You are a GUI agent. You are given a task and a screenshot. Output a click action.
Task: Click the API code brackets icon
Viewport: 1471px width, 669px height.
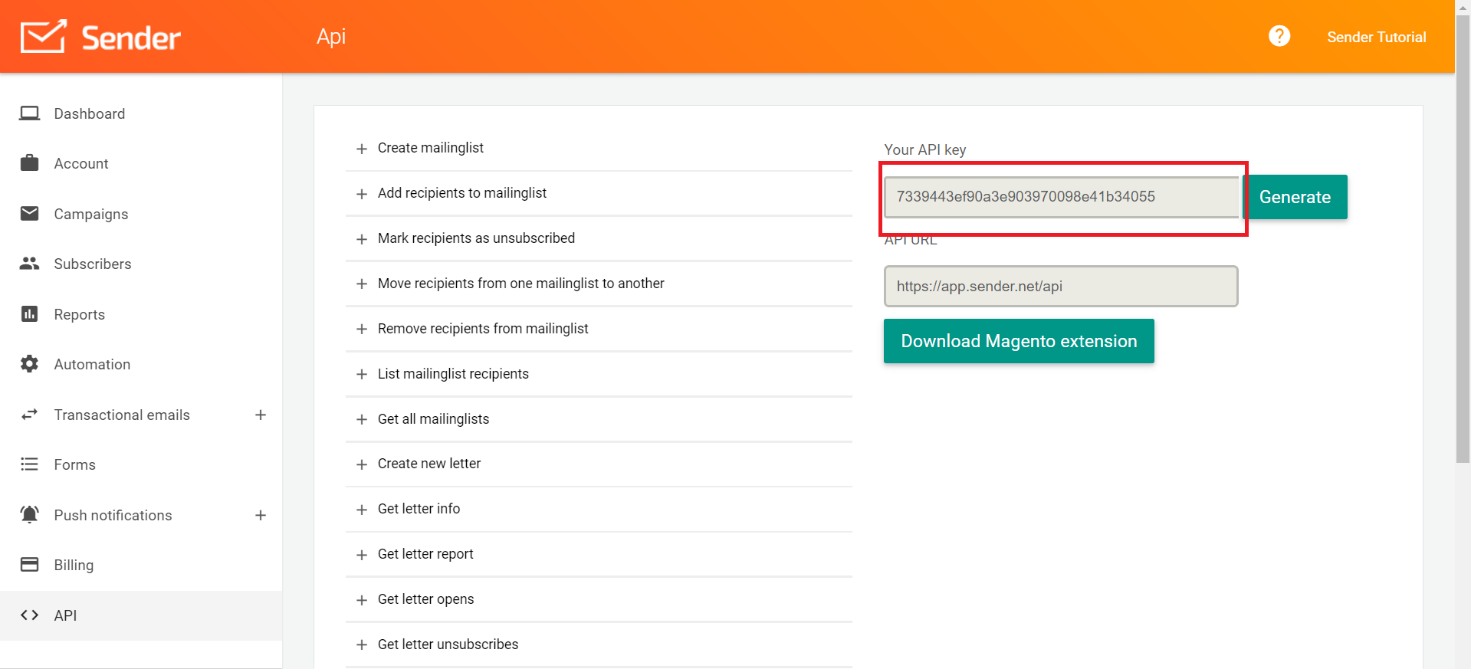30,615
